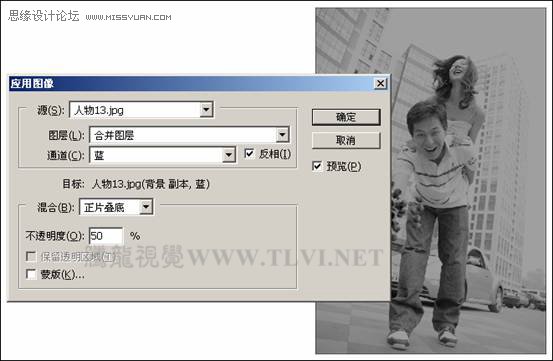
Task: Click the 合并图层 layer field text
Action: tap(114, 135)
